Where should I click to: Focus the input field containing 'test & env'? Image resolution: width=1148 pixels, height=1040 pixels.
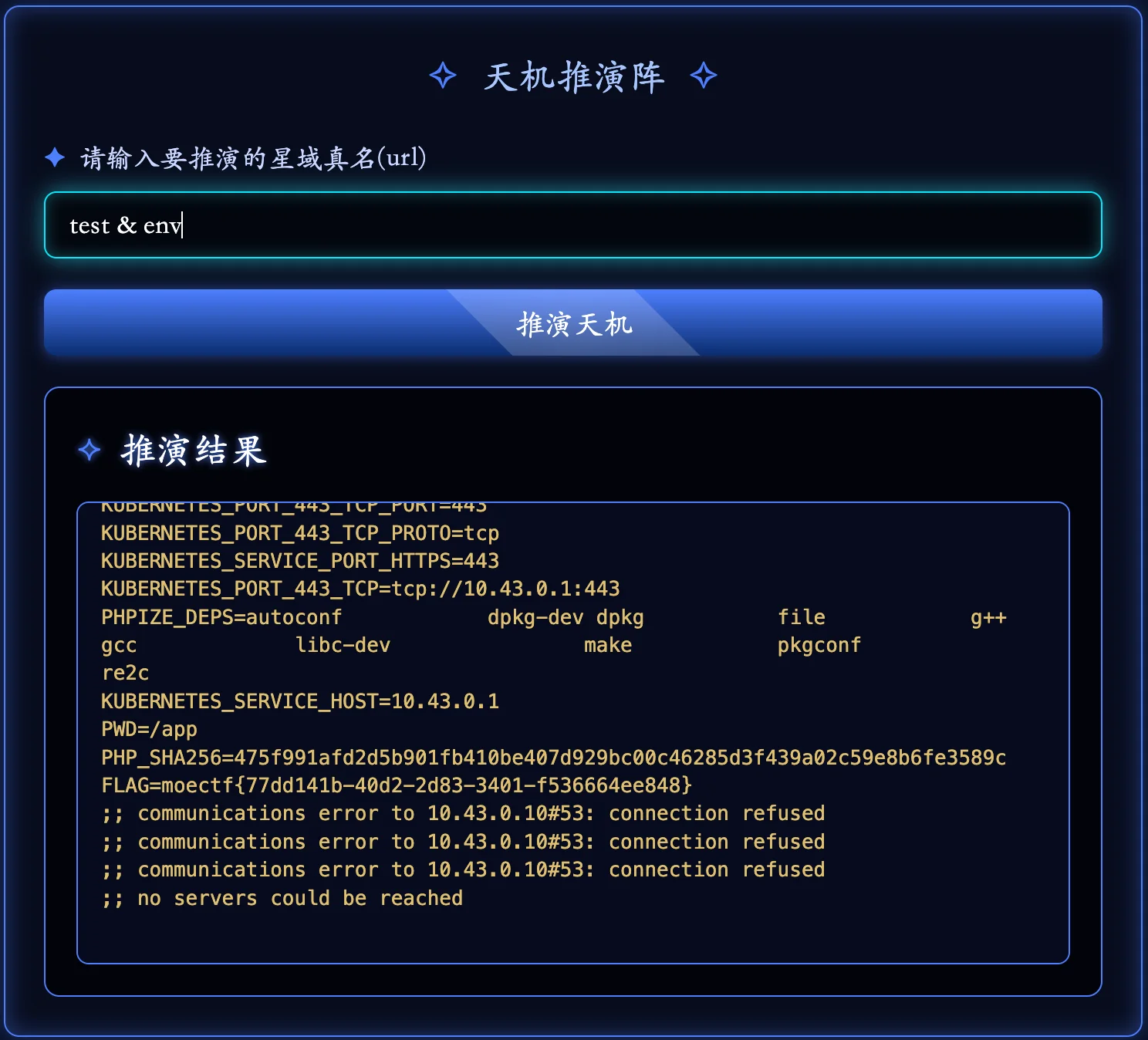572,225
